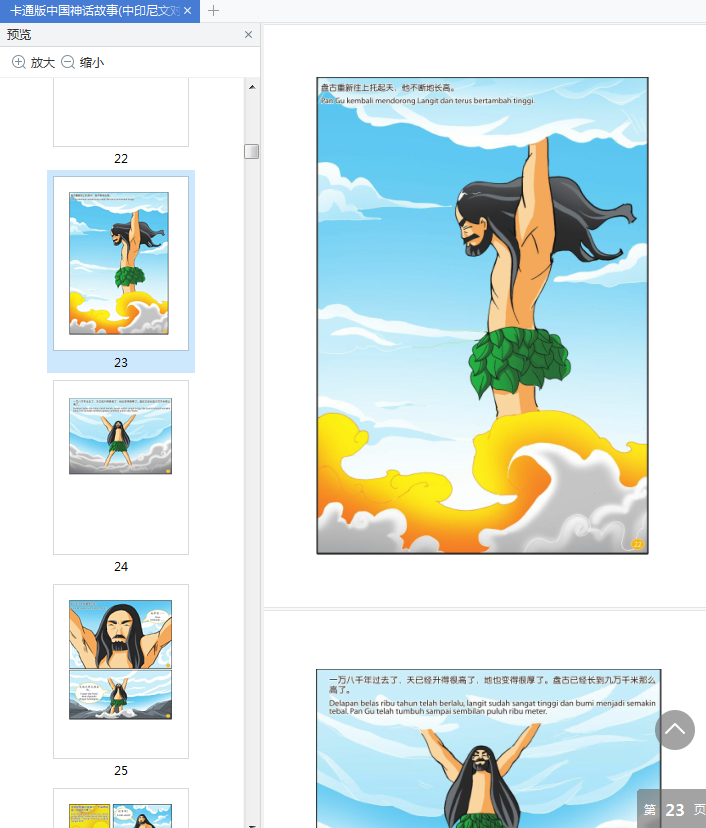706x828 pixels.
Task: Click the thumbnail panel scrollbar handle
Action: (x=252, y=152)
